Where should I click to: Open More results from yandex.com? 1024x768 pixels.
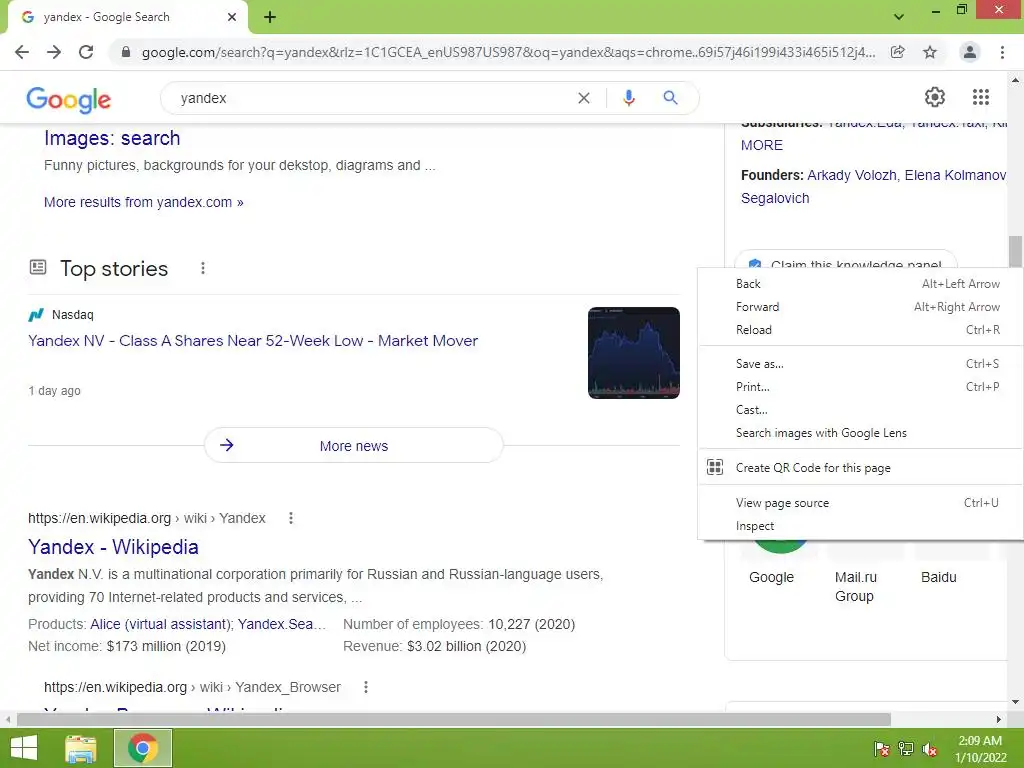[x=144, y=202]
